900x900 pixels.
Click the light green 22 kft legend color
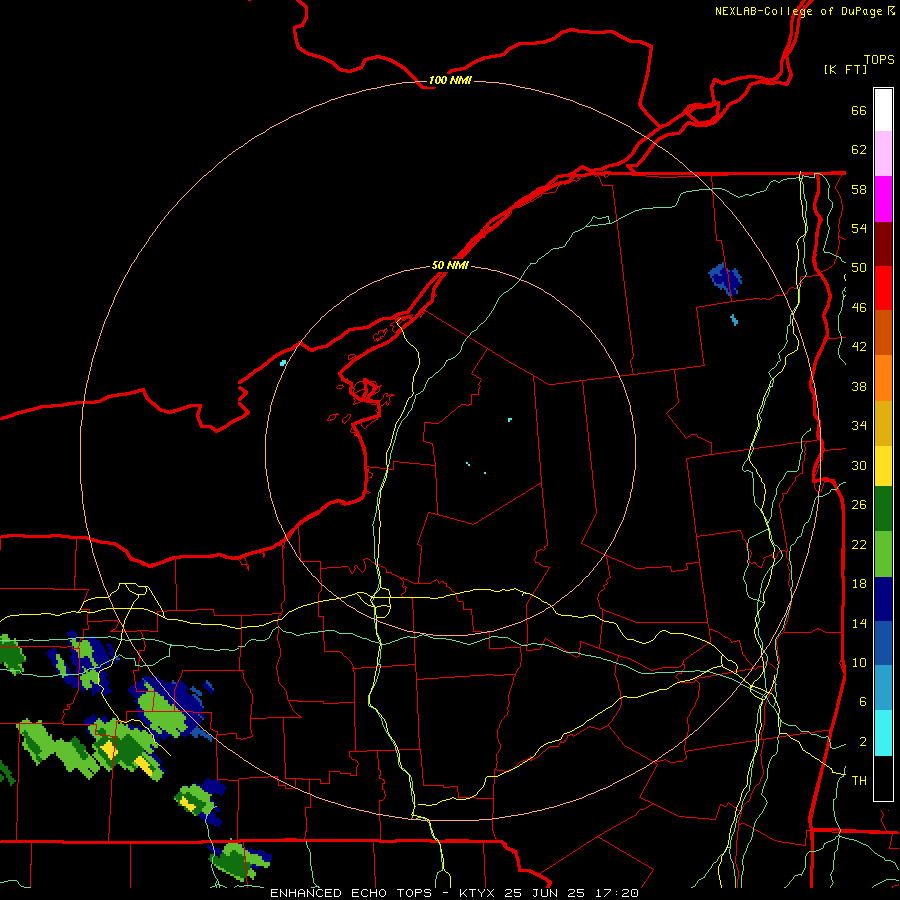[883, 554]
